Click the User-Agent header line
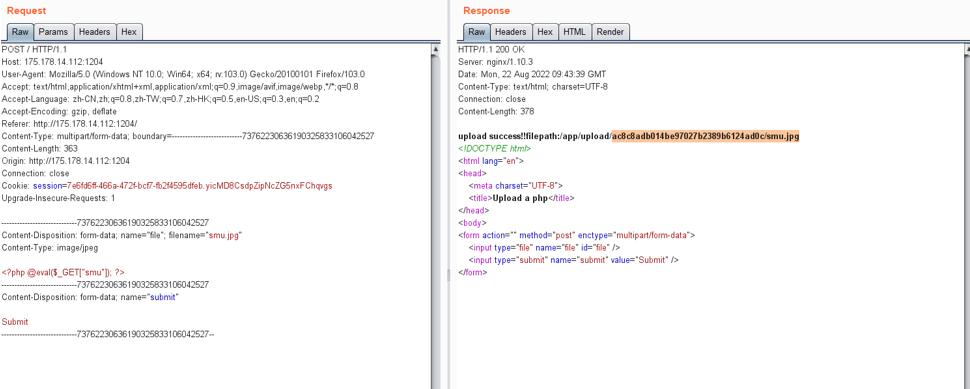This screenshot has height=389, width=970. pos(183,74)
